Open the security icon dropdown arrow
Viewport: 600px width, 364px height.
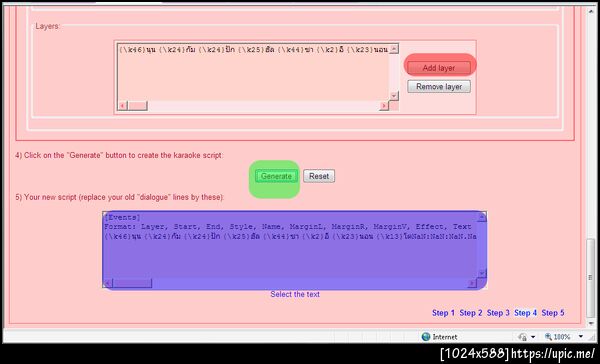533,337
